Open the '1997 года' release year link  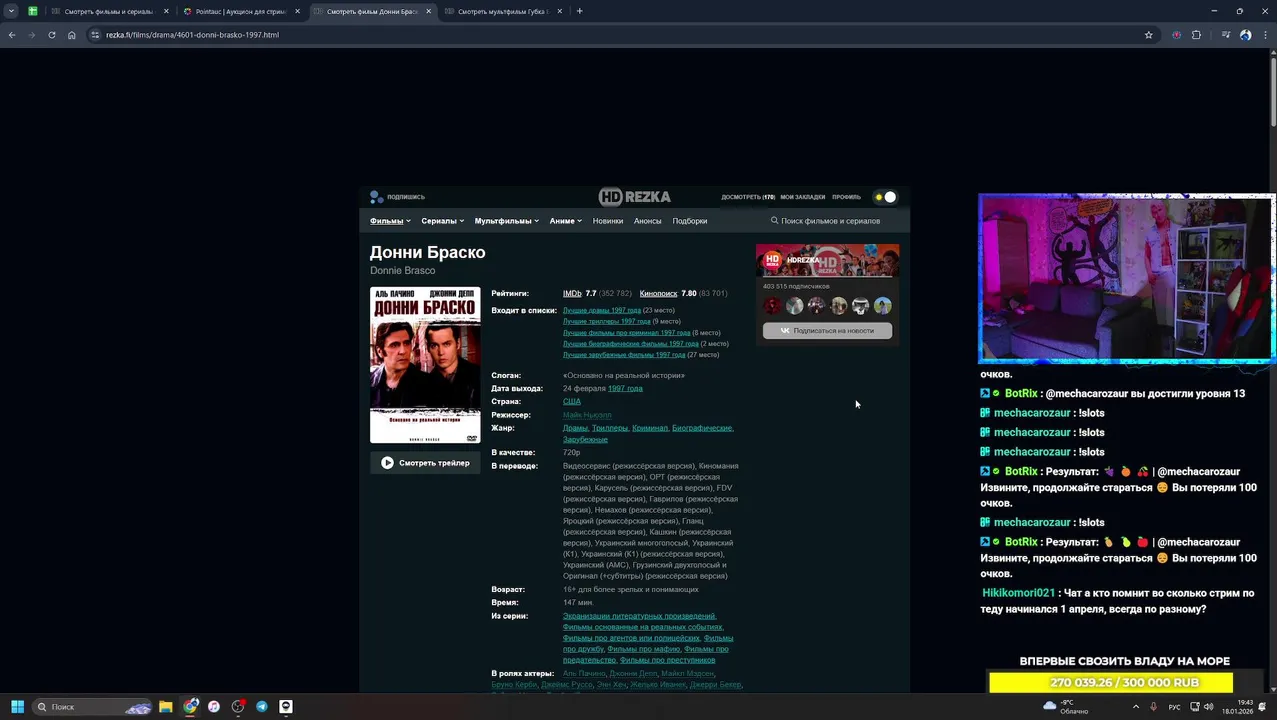click(625, 388)
